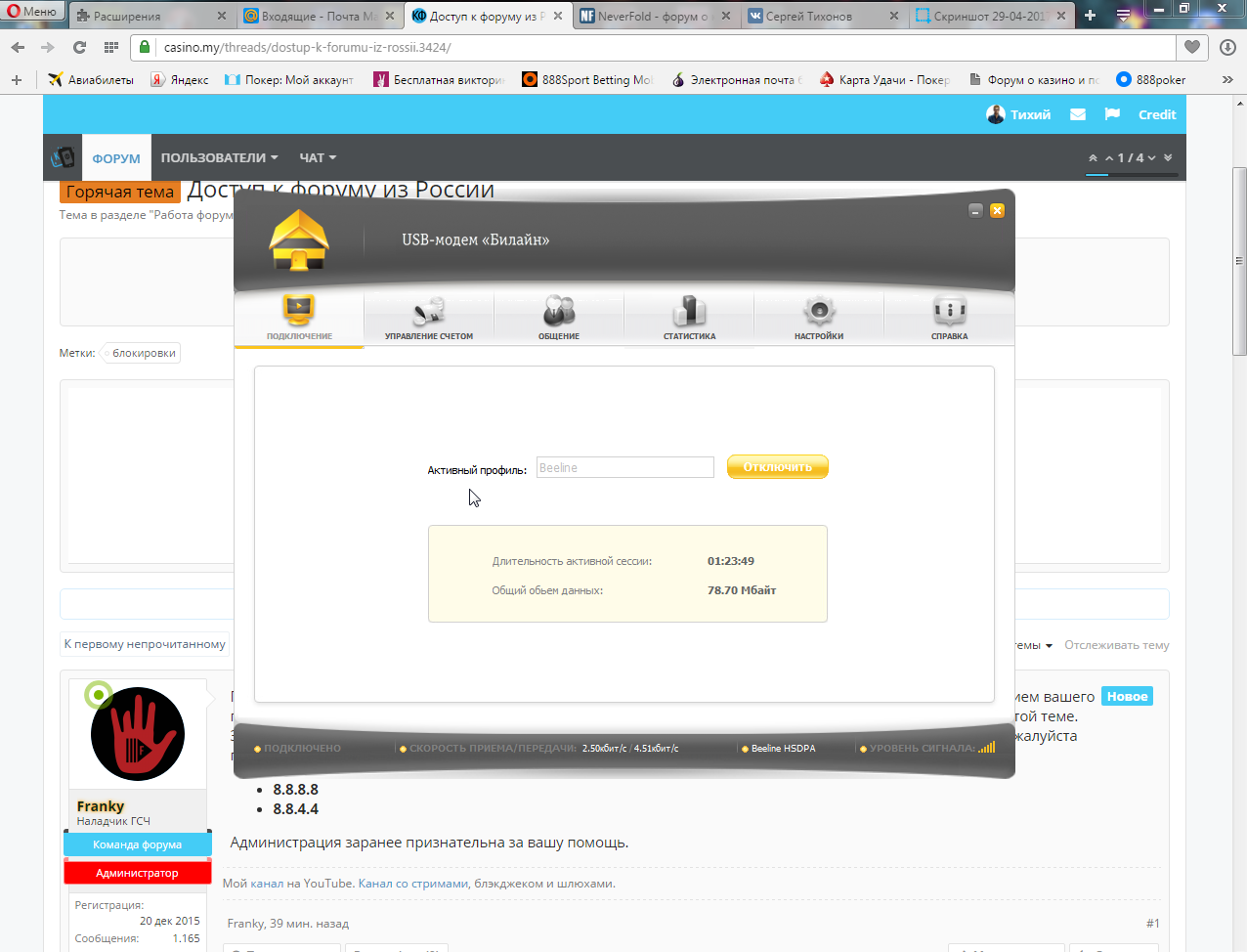The width and height of the screenshot is (1247, 952).
Task: Open a new browser tab with plus
Action: 1090,16
